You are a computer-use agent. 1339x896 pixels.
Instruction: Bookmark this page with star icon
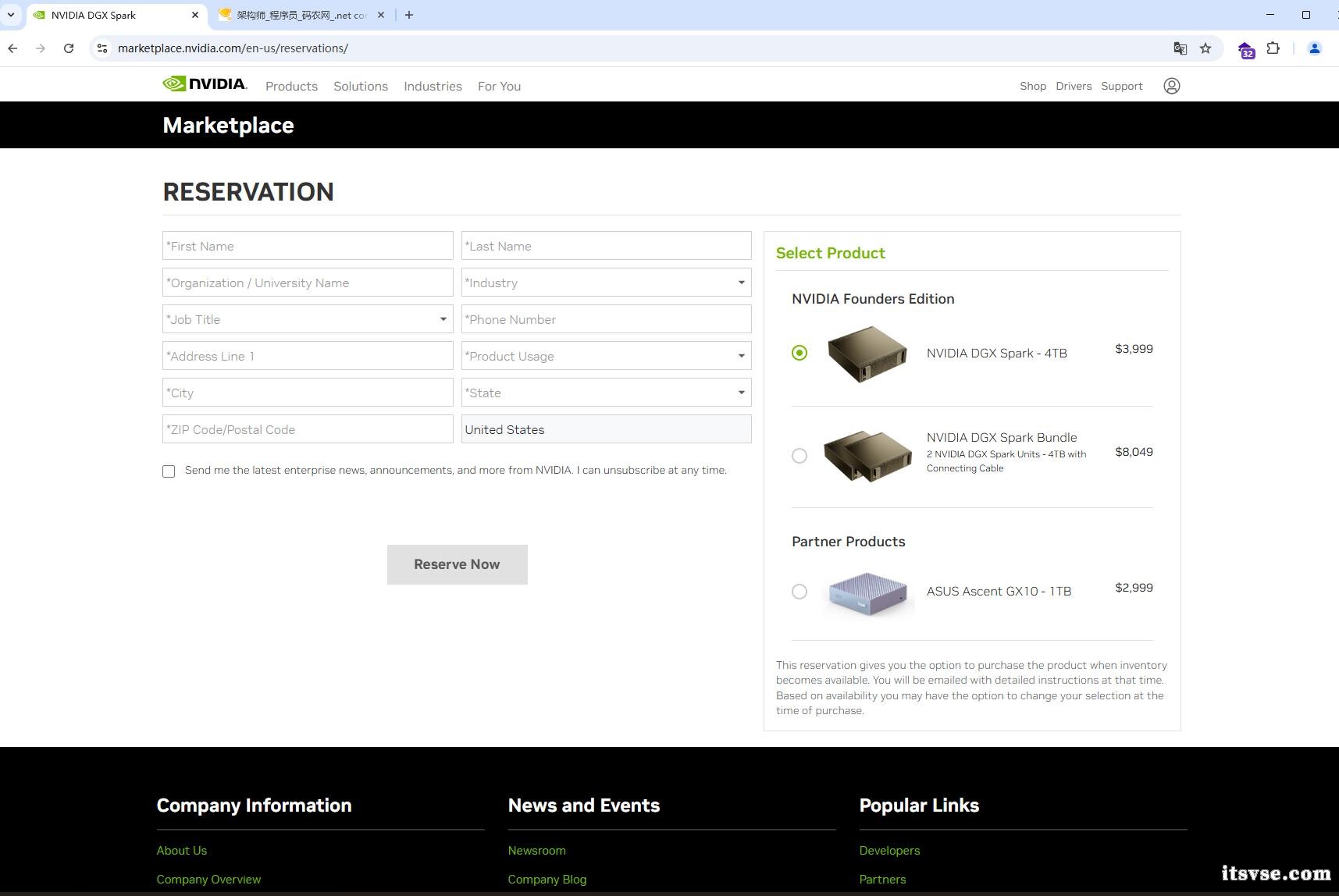click(1205, 48)
